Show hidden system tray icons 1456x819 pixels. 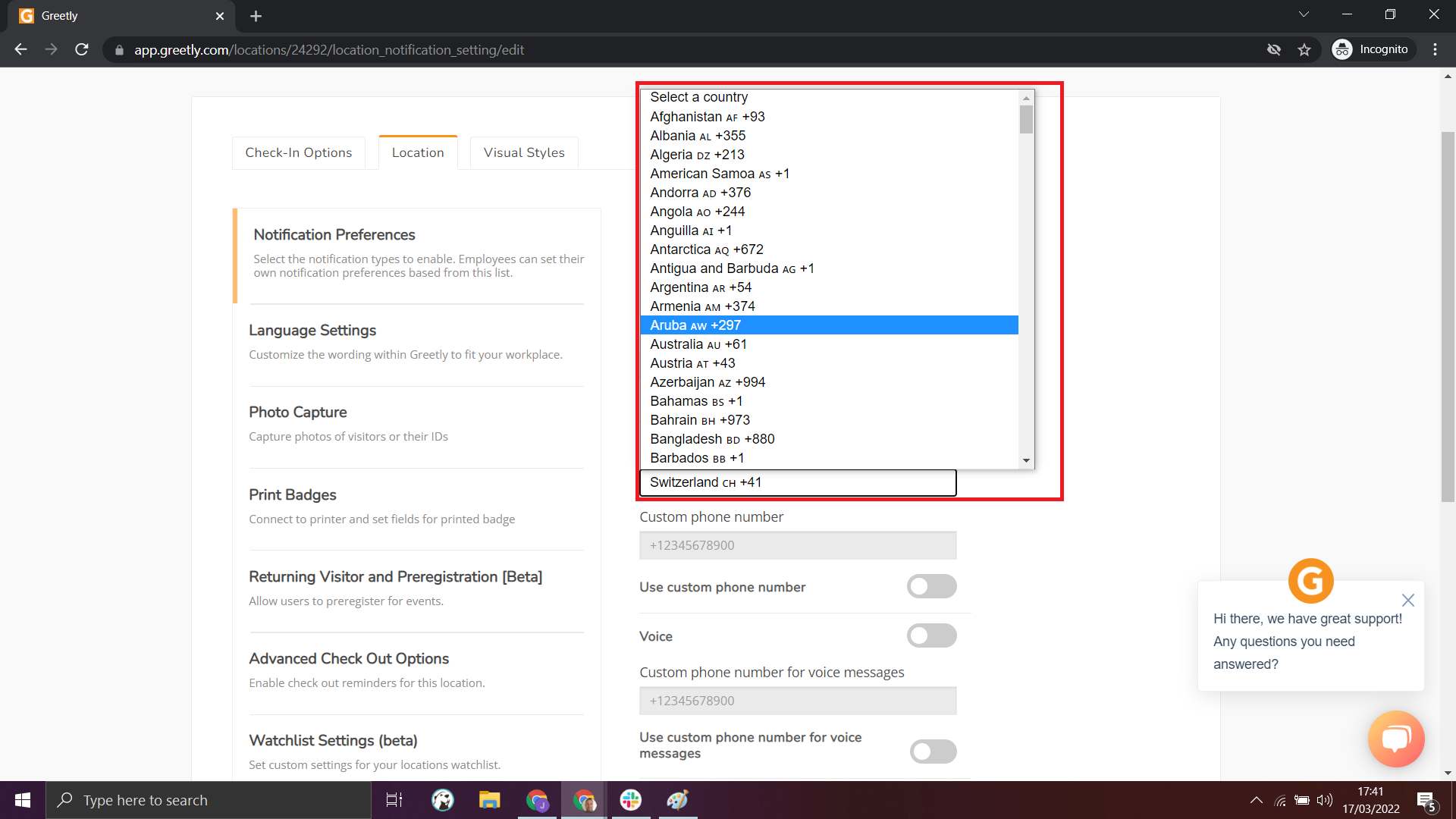pos(1257,800)
